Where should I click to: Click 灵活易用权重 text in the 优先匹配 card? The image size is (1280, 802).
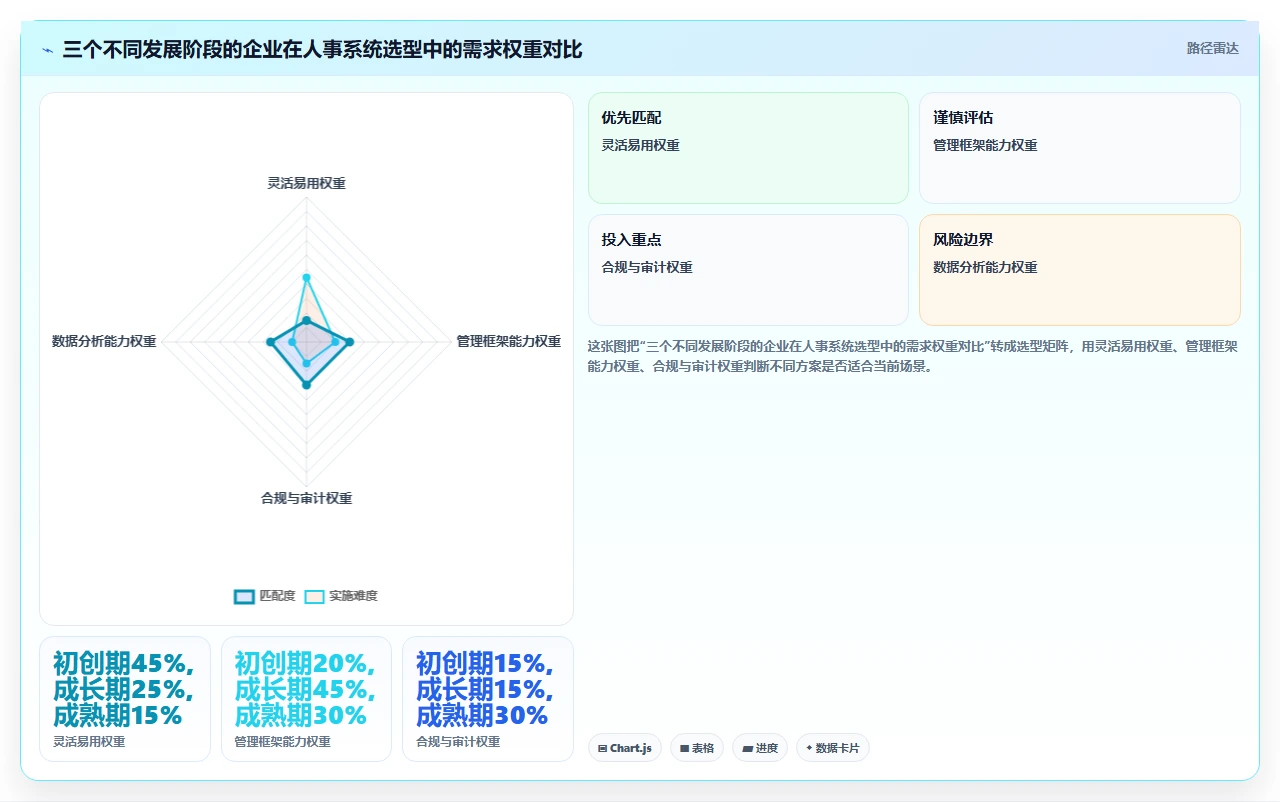coord(641,145)
